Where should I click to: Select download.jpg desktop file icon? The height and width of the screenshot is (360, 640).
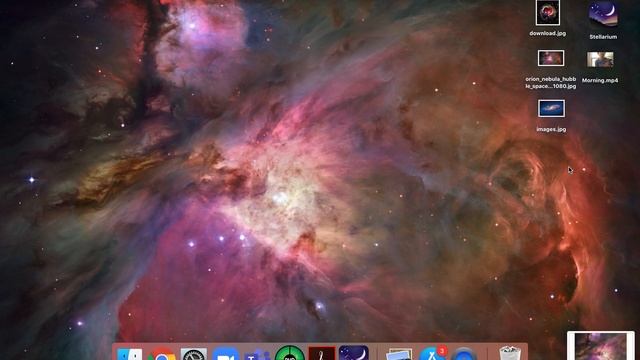pos(548,13)
